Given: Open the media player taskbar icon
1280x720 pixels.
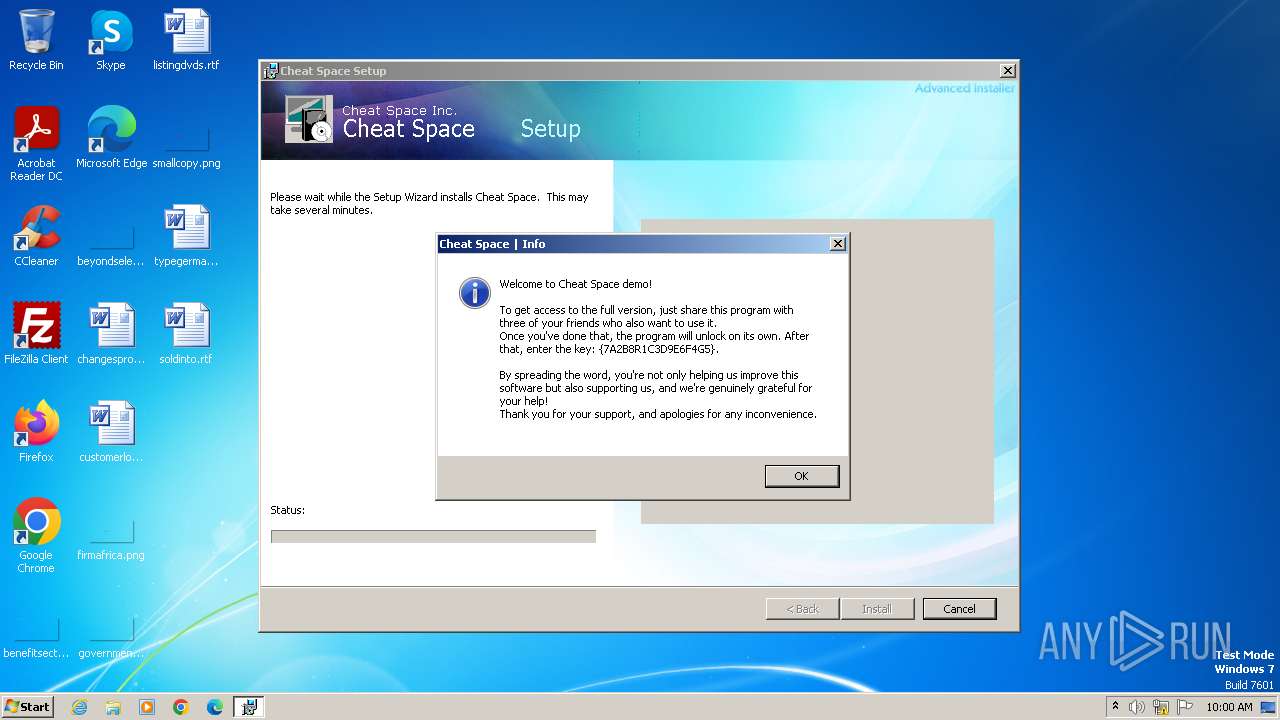Looking at the screenshot, I should tap(147, 707).
